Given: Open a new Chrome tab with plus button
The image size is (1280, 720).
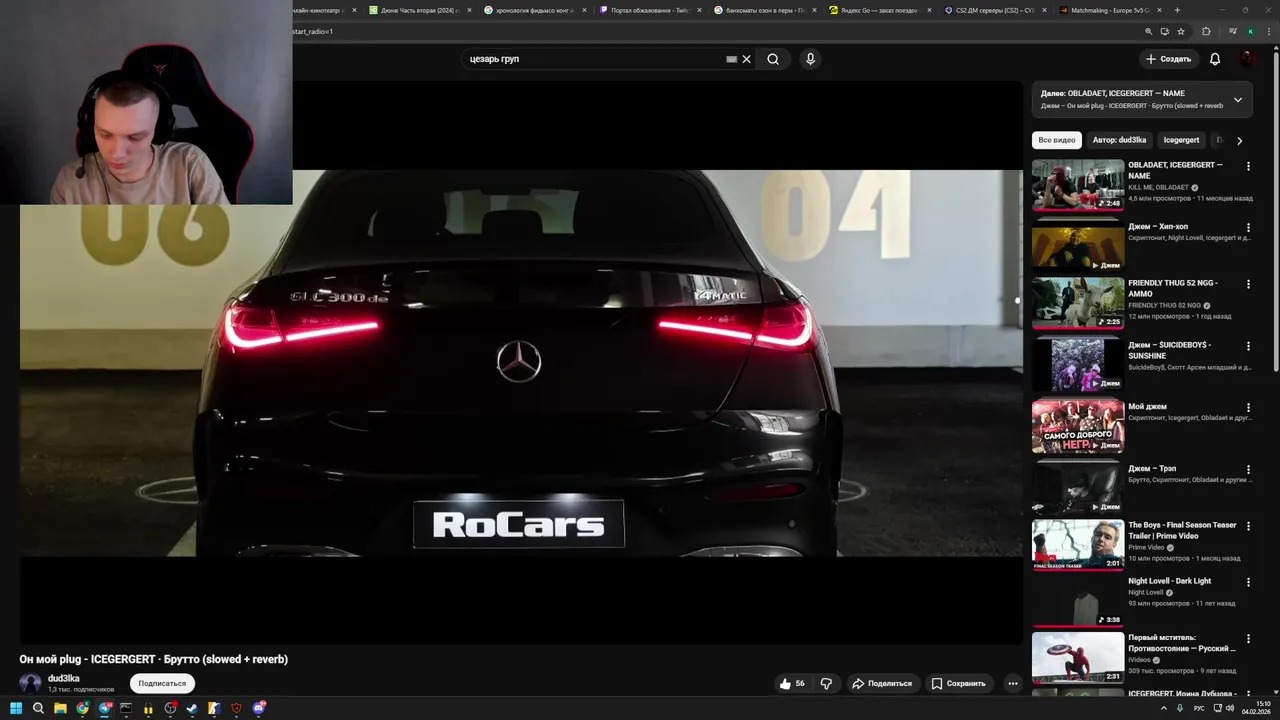Looking at the screenshot, I should [1177, 10].
